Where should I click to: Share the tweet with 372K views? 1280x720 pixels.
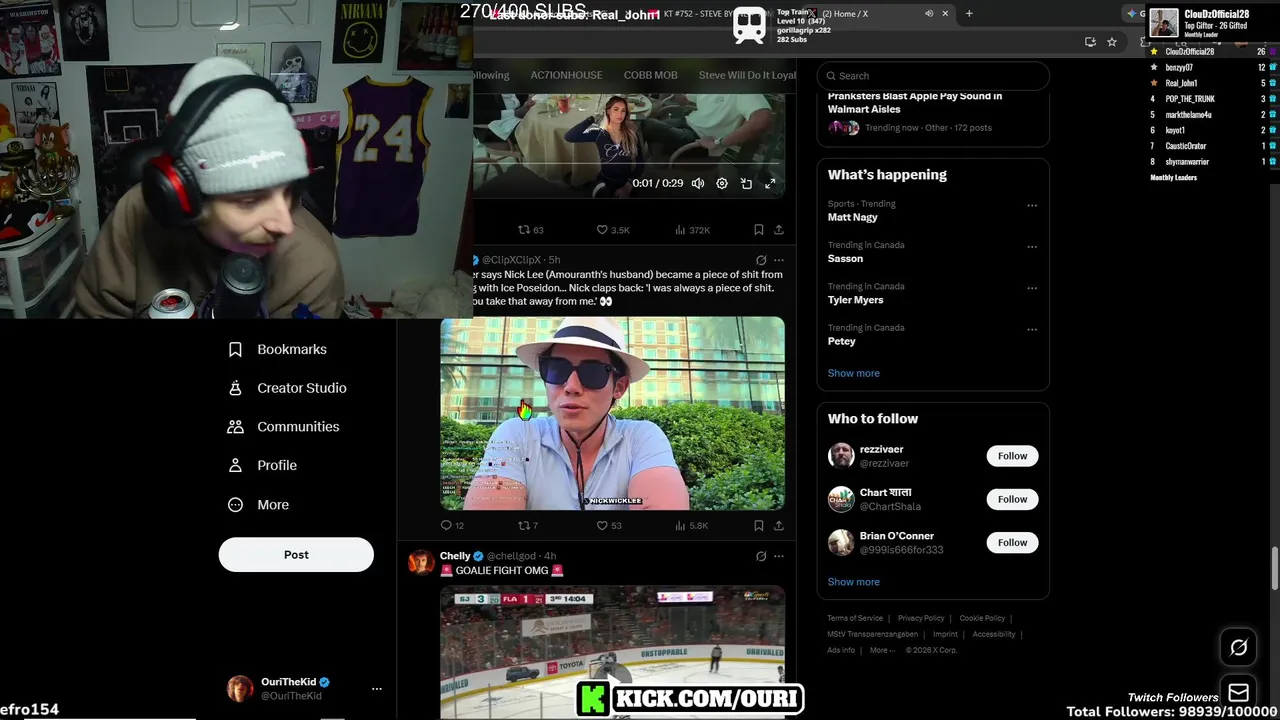point(779,230)
